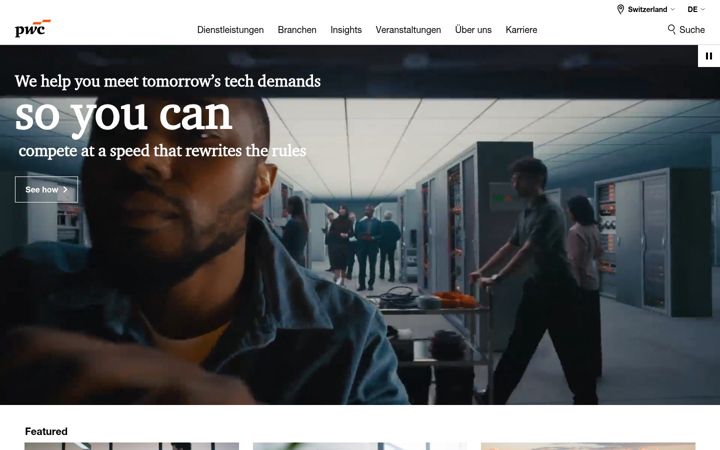This screenshot has width=720, height=450.
Task: Click the hero headline about tech demands
Action: coord(168,81)
